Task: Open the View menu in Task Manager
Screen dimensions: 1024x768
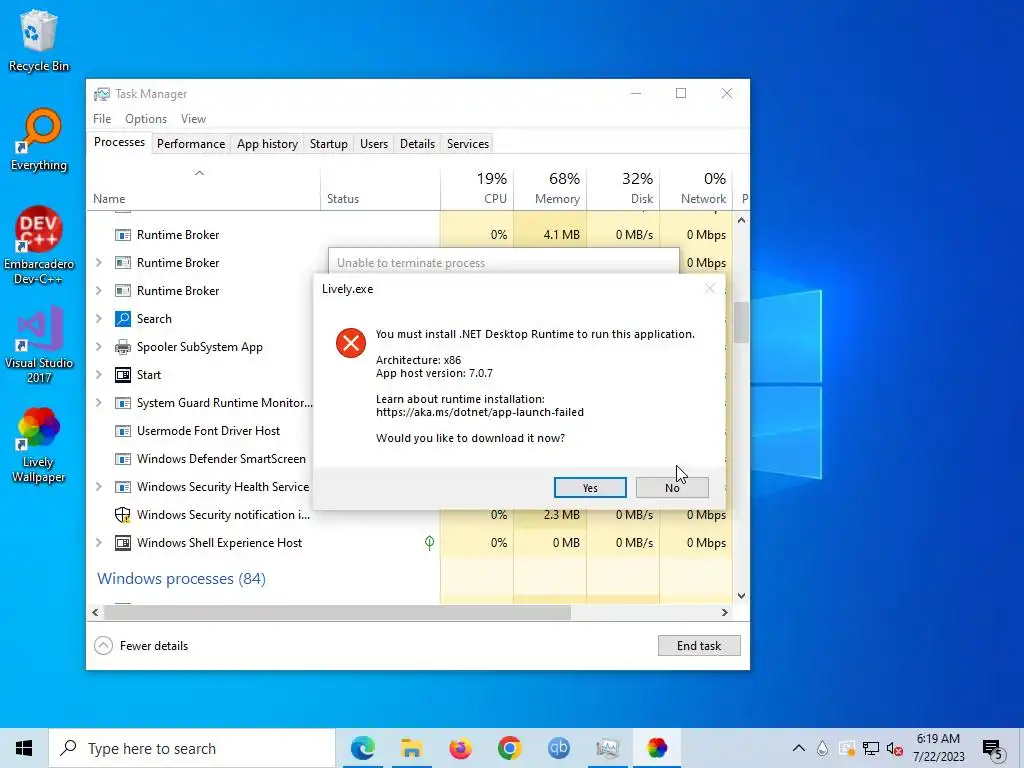Action: pos(193,119)
